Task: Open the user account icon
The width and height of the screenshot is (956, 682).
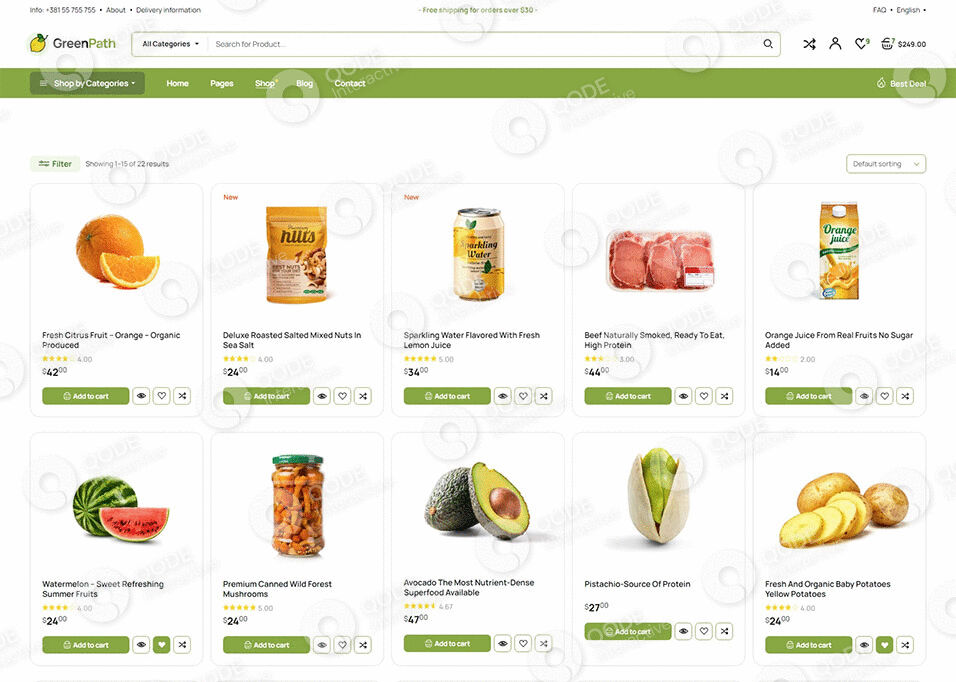Action: click(835, 43)
